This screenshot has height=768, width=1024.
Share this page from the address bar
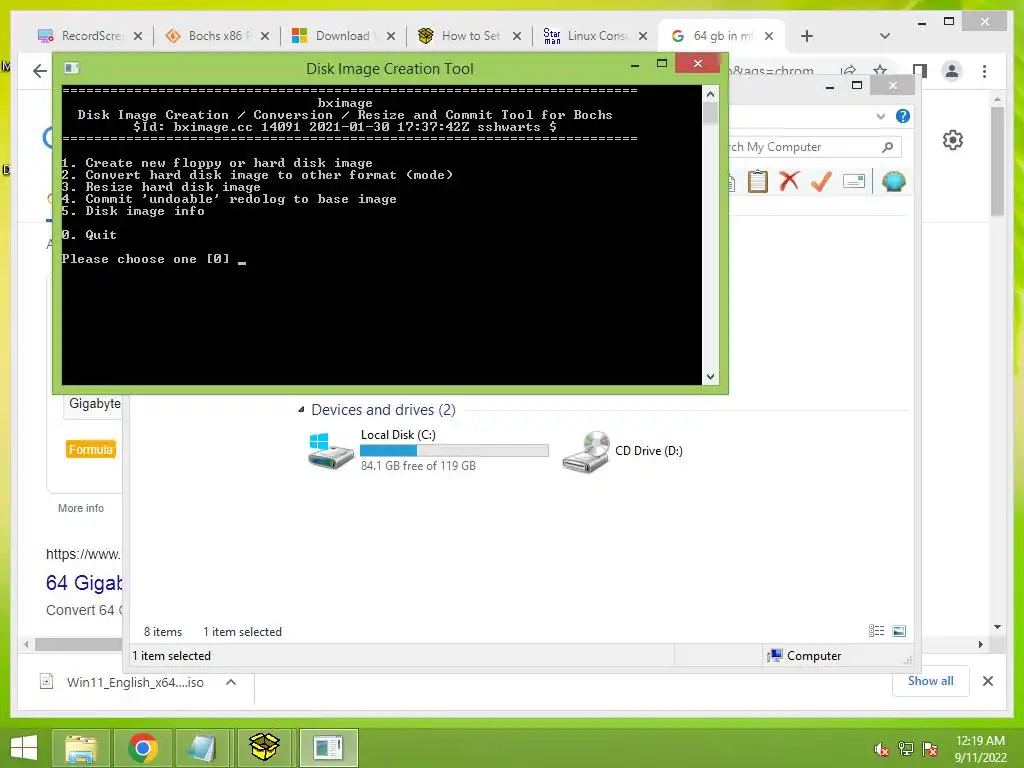pos(848,70)
